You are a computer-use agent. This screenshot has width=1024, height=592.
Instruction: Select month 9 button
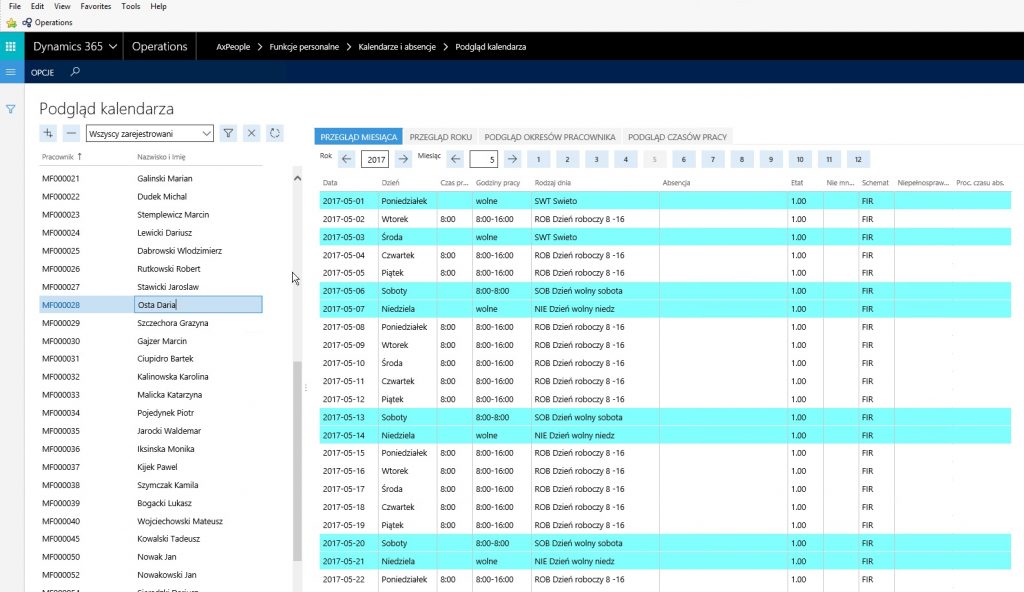tap(771, 159)
